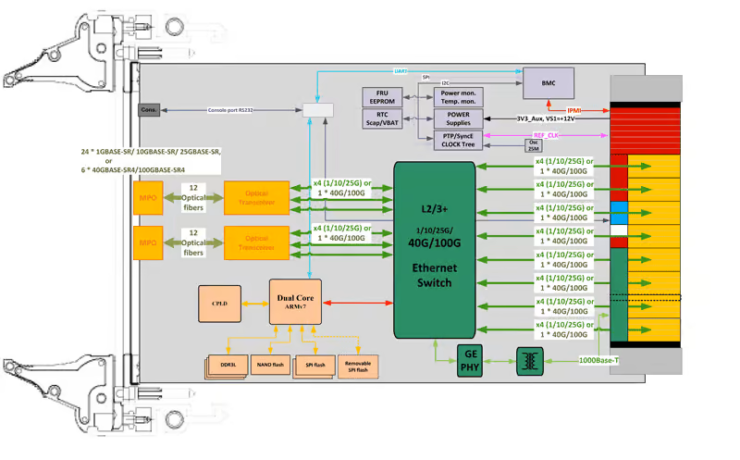
Task: Click the Osc 25M oscillator box
Action: click(x=533, y=145)
